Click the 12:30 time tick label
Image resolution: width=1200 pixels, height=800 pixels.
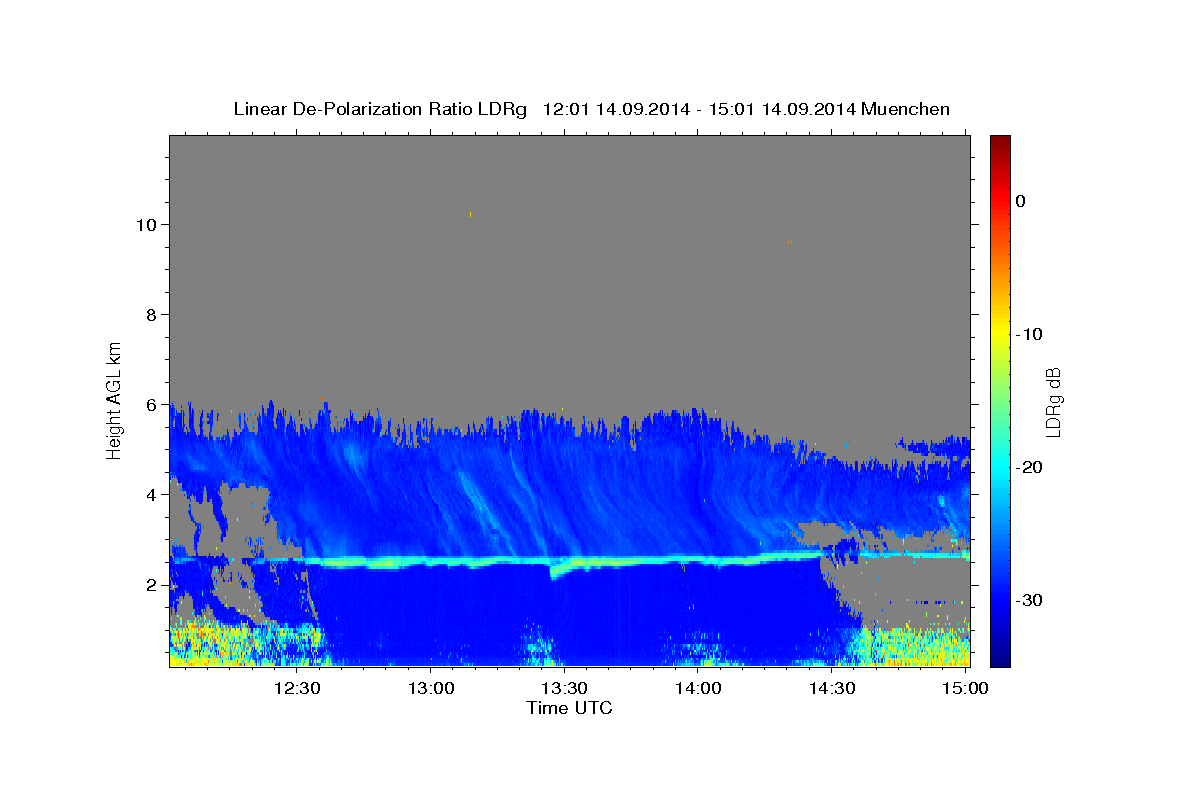click(297, 688)
